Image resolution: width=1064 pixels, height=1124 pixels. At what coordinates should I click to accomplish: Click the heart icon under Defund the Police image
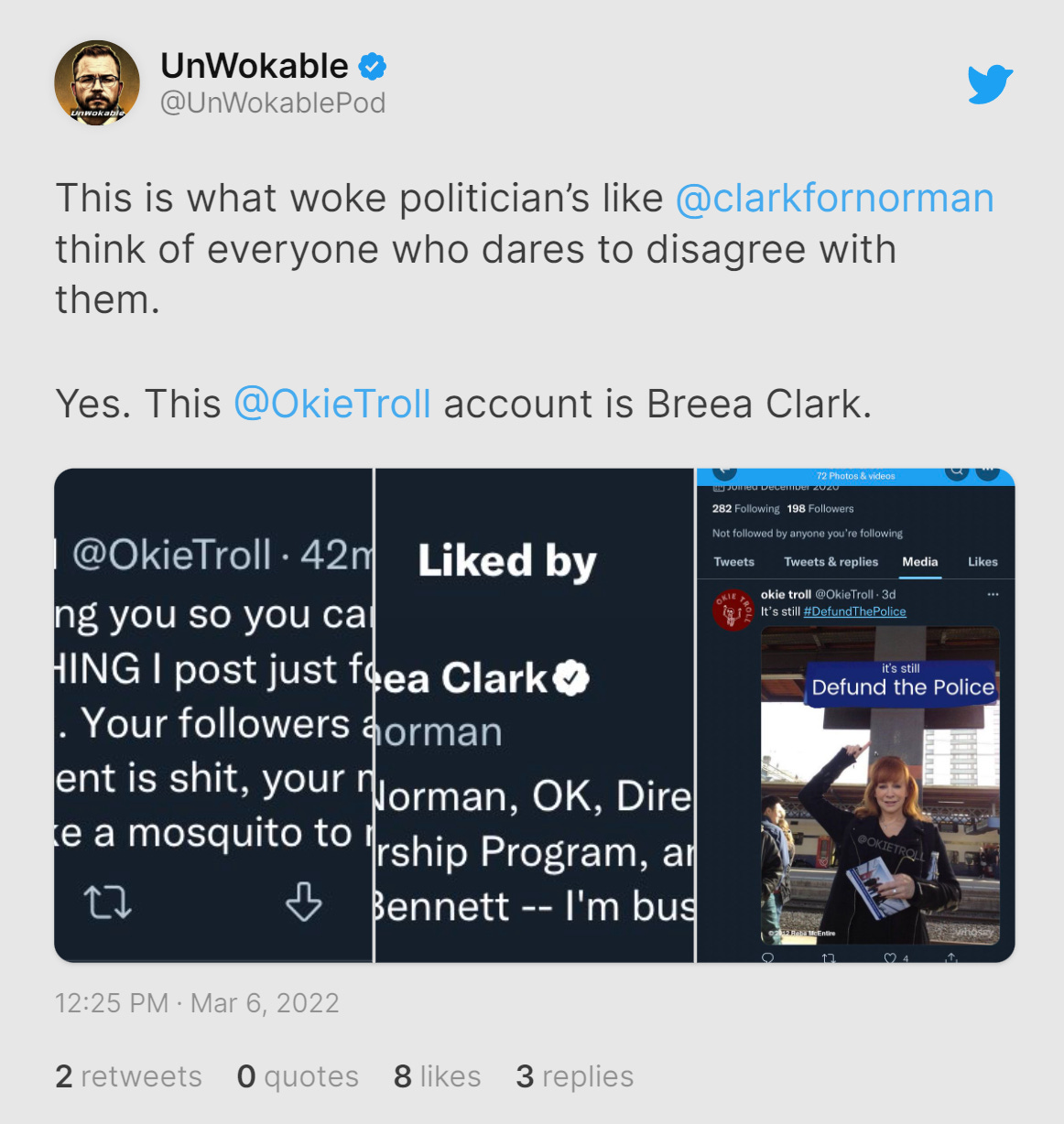click(x=889, y=957)
